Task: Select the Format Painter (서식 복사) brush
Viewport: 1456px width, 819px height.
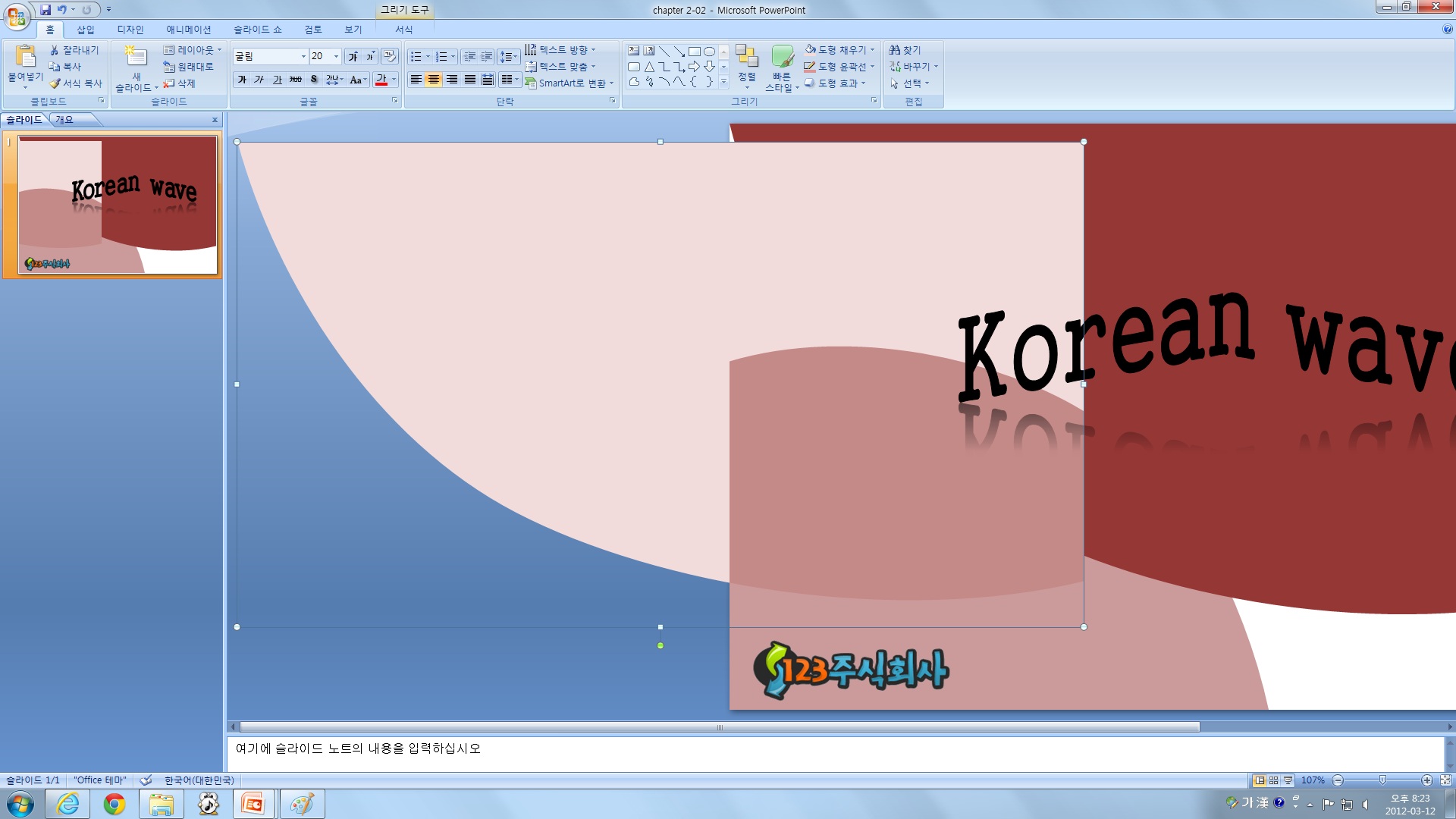Action: [x=75, y=83]
